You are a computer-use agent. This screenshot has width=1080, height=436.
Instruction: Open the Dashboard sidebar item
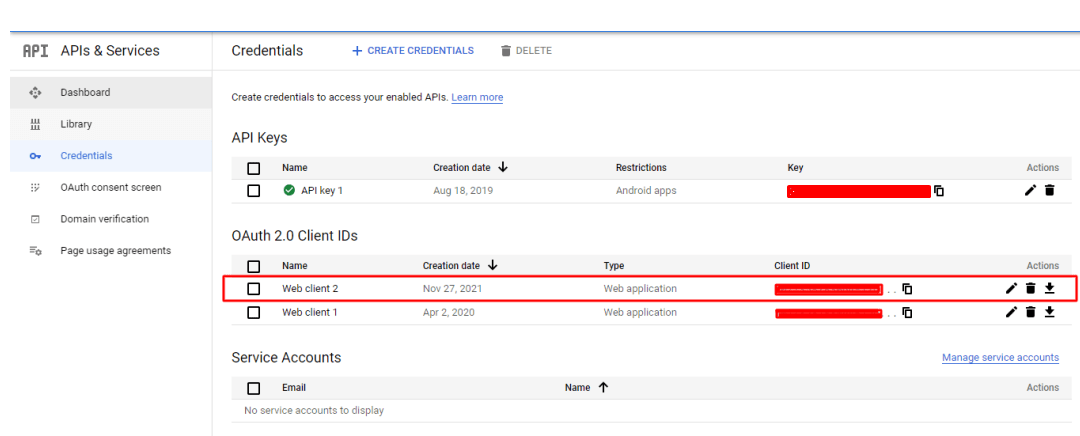point(111,92)
